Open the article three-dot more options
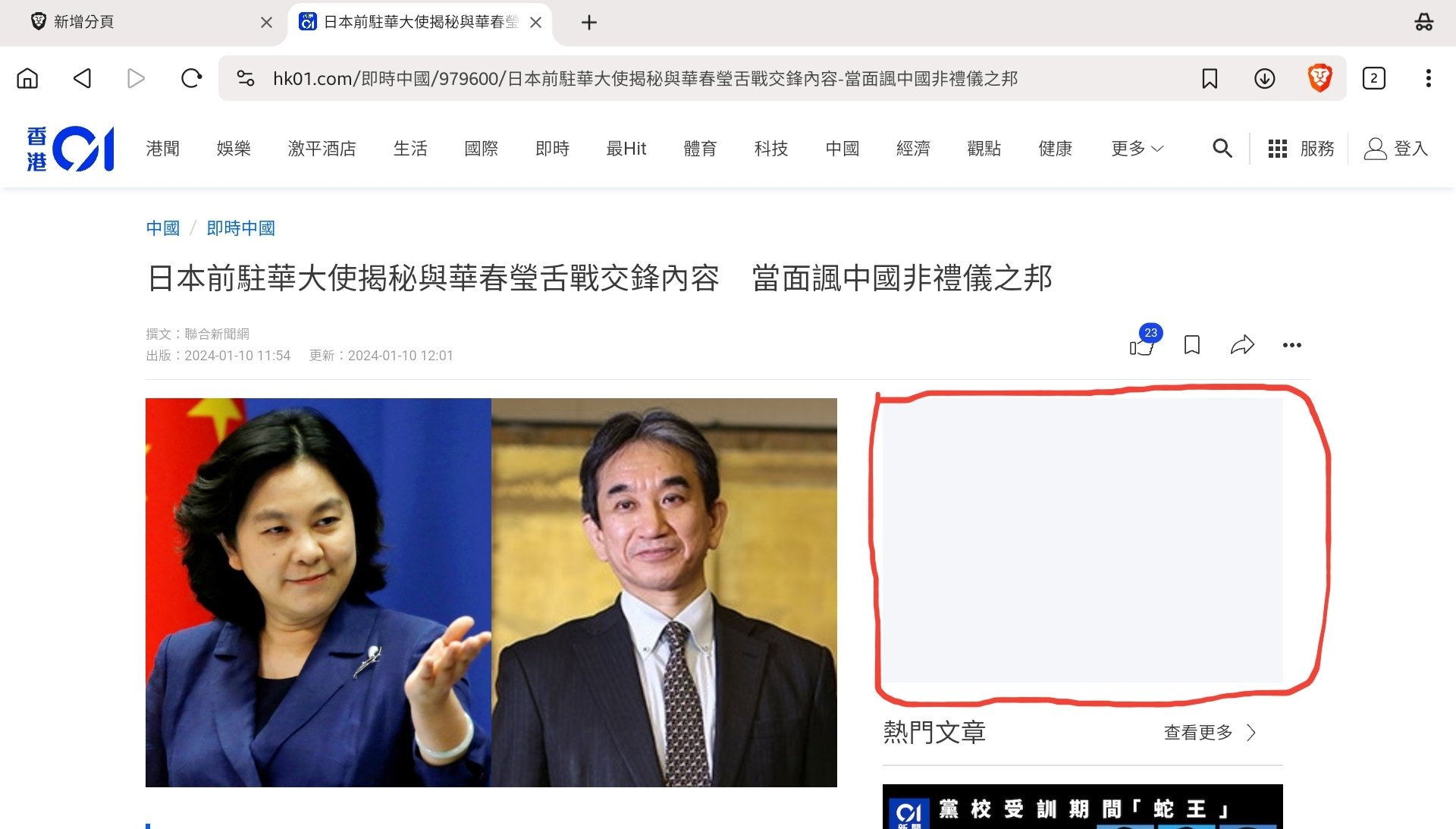The image size is (1456, 829). 1291,345
